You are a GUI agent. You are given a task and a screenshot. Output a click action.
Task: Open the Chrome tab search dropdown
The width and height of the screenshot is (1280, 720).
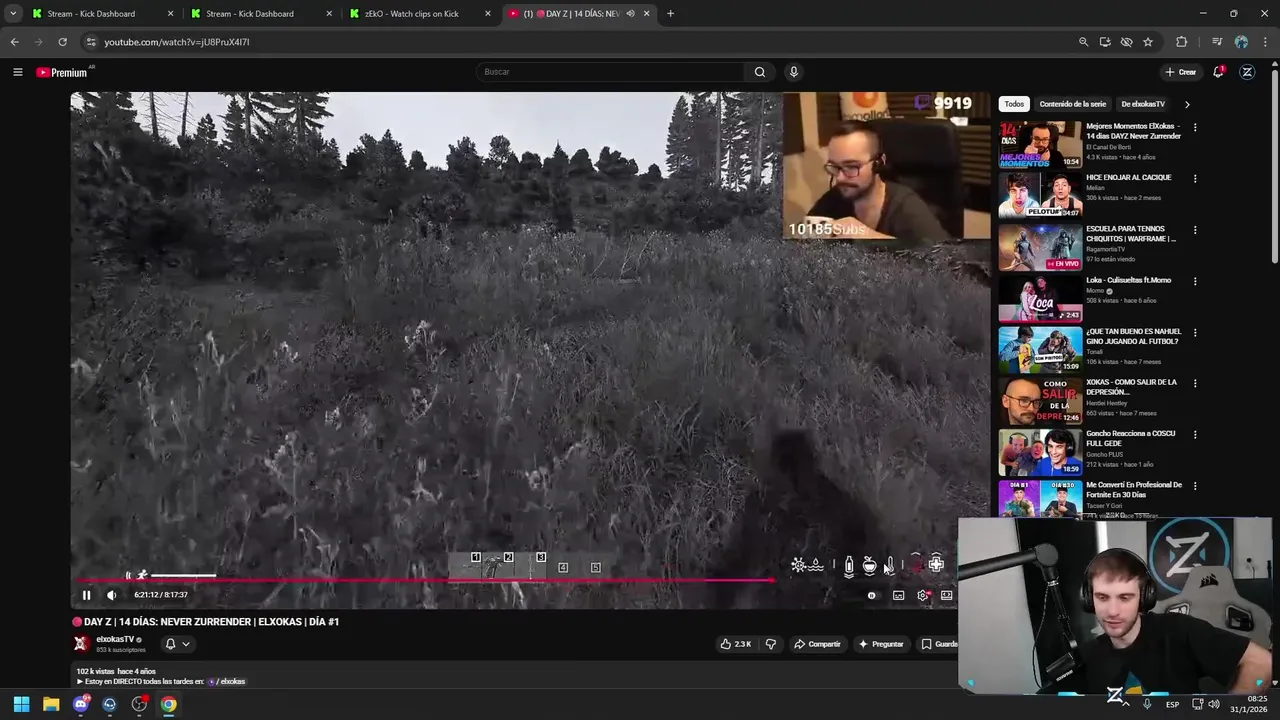[12, 14]
